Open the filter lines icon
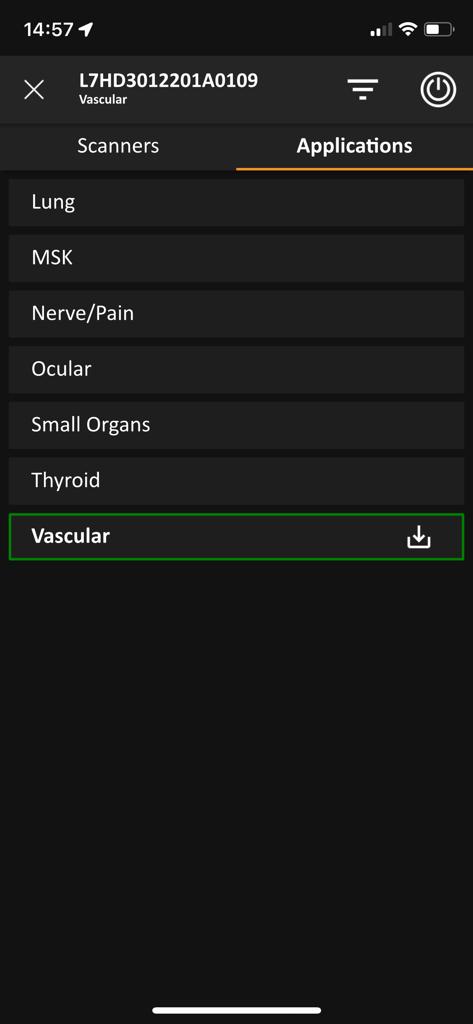Viewport: 473px width, 1024px height. coord(363,89)
